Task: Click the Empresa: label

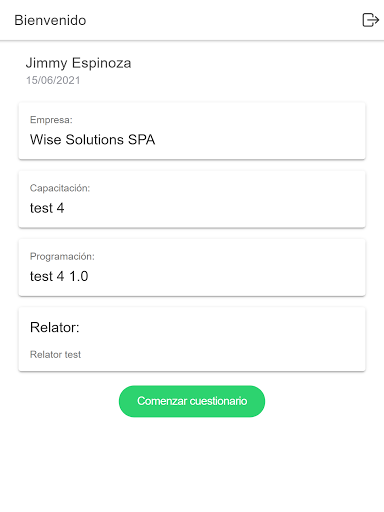Action: 51,120
